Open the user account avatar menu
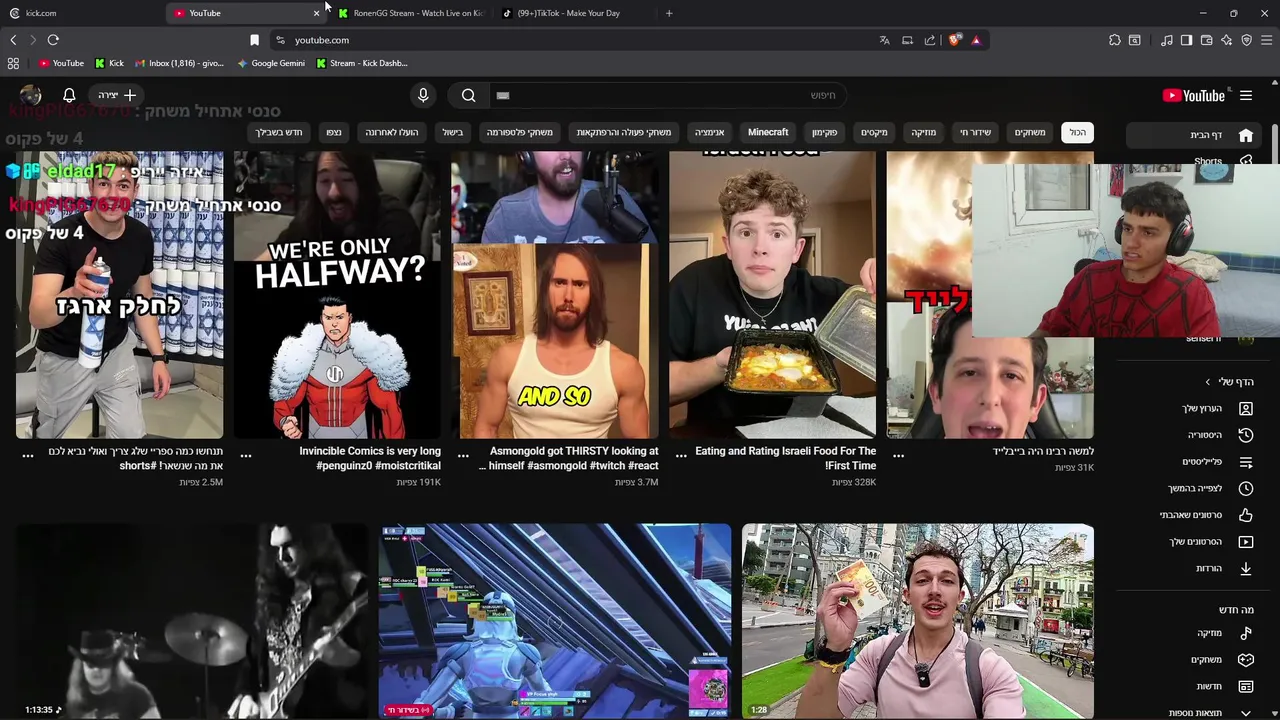This screenshot has width=1280, height=720. click(30, 95)
